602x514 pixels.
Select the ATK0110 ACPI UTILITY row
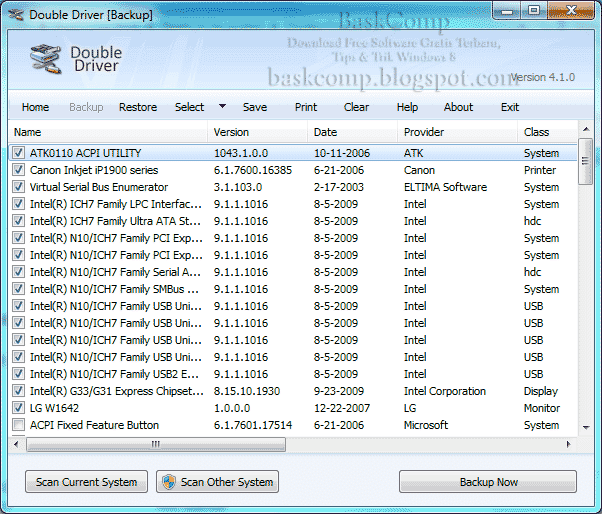tap(293, 153)
